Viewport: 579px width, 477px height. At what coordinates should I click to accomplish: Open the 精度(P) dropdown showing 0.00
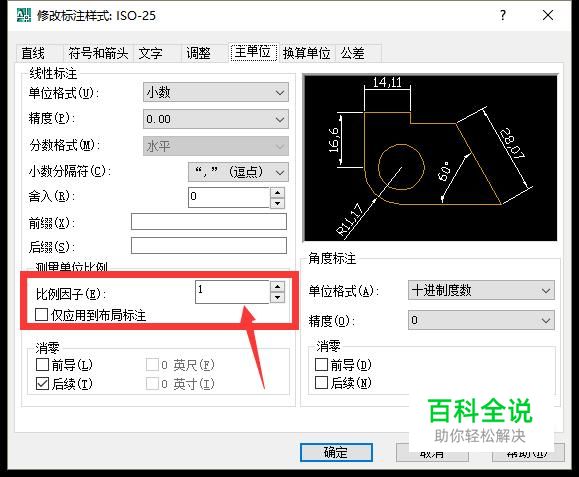pos(216,119)
